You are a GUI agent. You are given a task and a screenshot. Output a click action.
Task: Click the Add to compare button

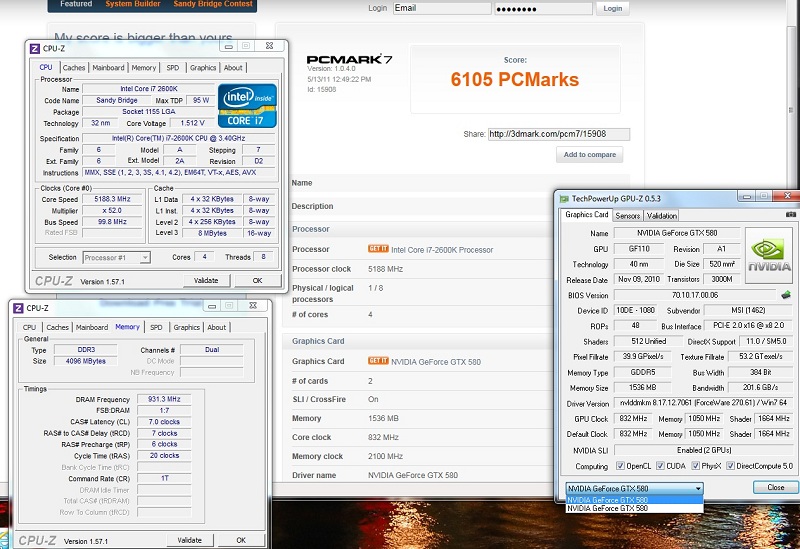point(590,155)
